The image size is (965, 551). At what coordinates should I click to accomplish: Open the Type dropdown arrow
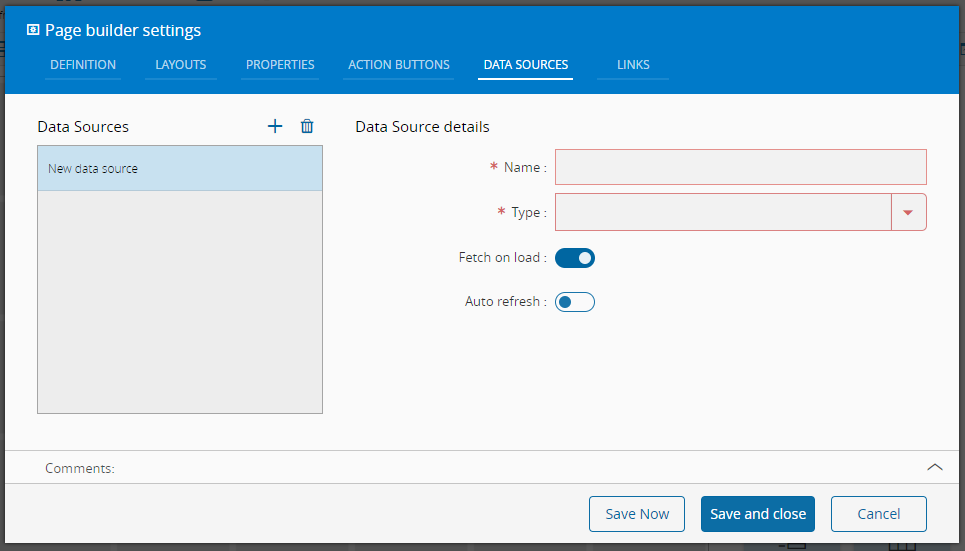click(908, 212)
